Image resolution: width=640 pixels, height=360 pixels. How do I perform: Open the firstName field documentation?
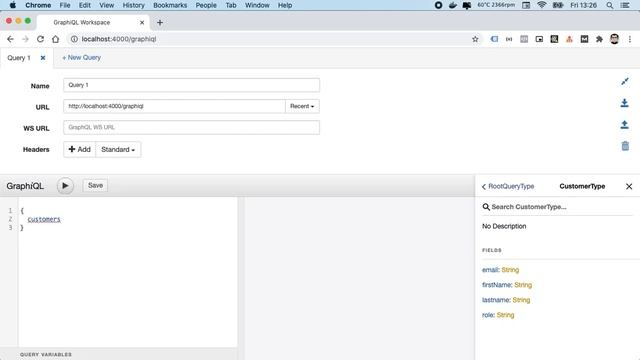pos(496,285)
